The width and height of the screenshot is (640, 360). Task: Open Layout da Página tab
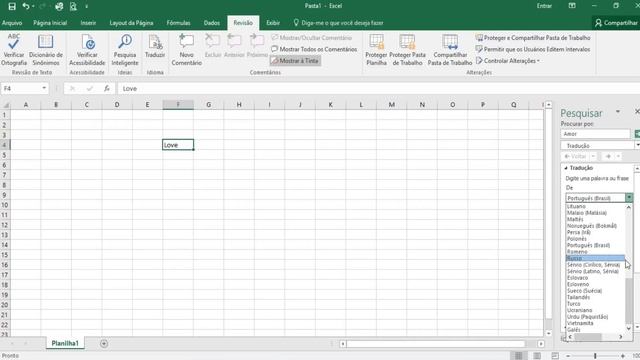(x=131, y=23)
